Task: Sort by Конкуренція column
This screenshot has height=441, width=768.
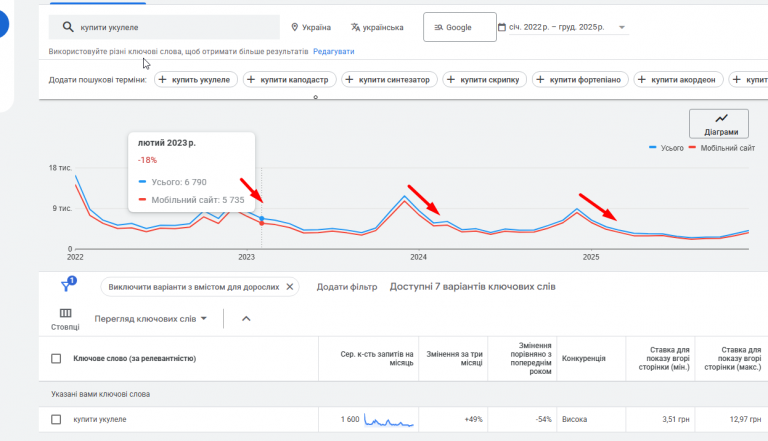Action: (x=583, y=359)
